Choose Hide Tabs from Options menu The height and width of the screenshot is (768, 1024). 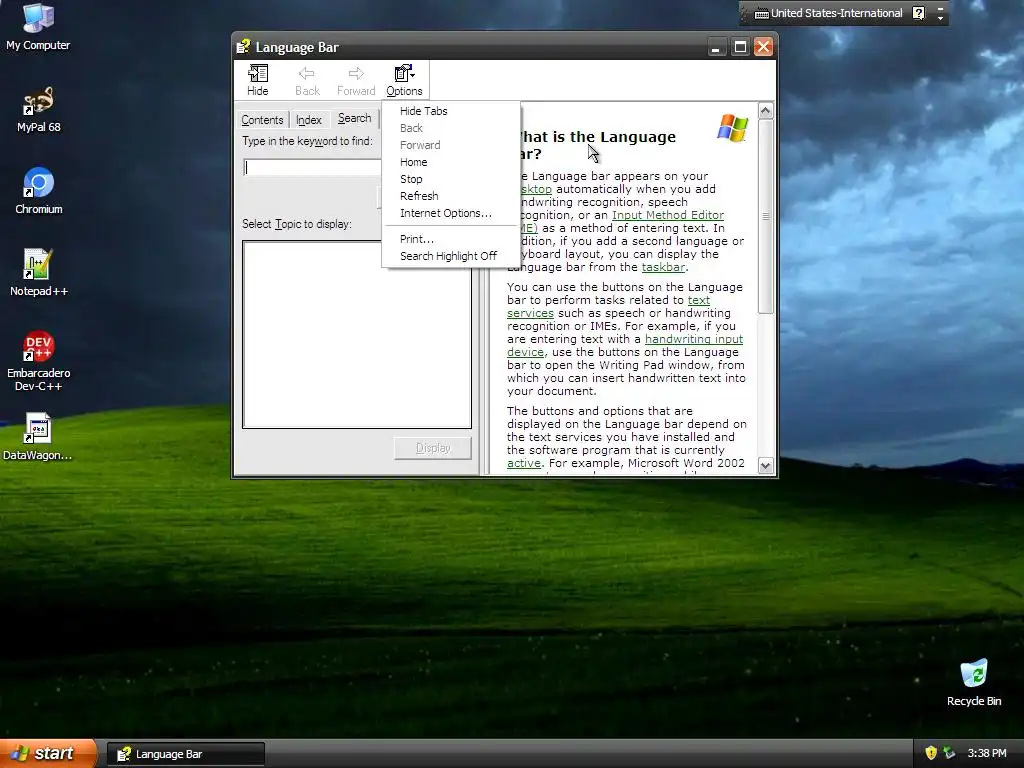(x=451, y=111)
